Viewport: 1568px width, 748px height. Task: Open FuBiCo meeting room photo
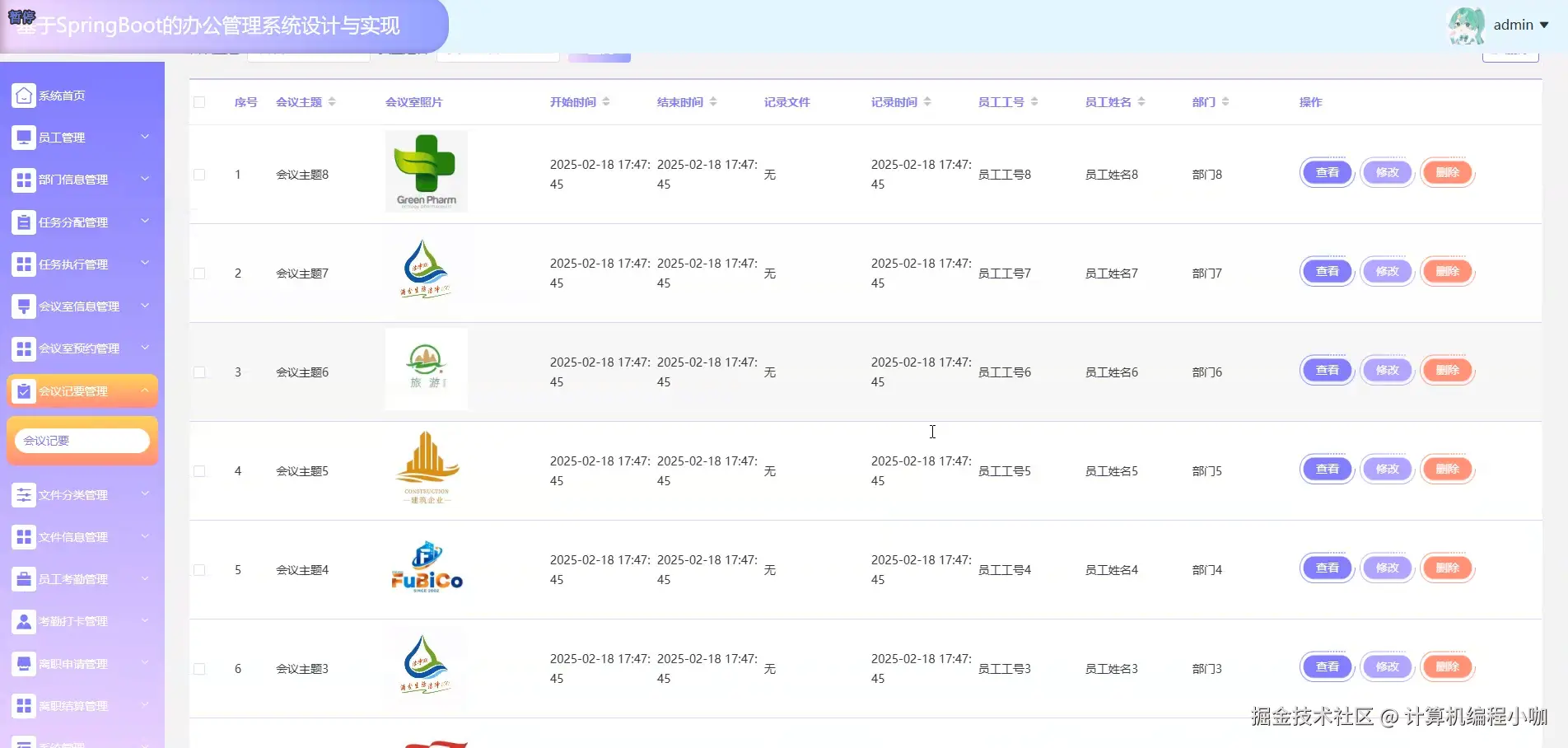click(427, 567)
